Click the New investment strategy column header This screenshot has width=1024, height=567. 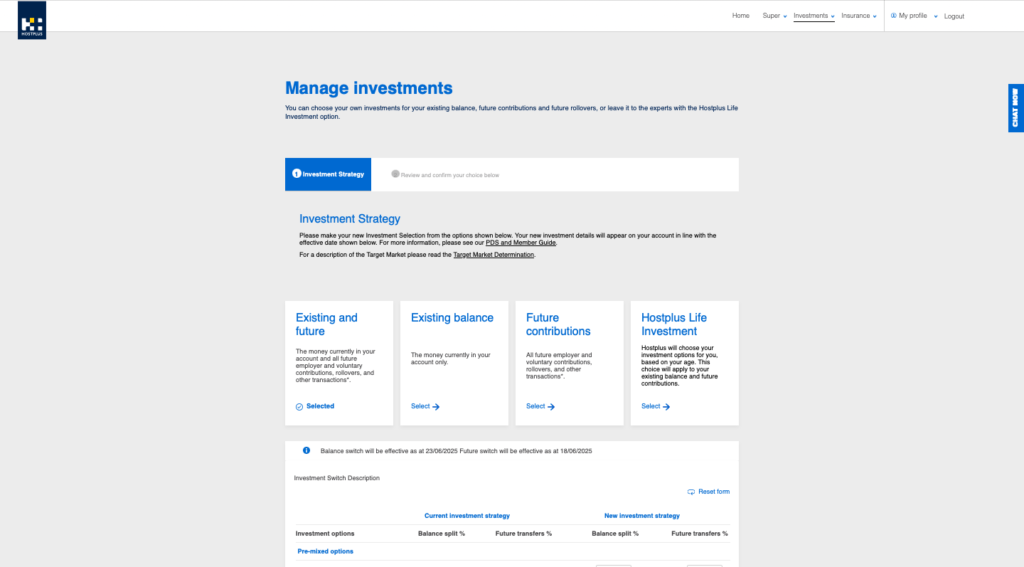642,516
